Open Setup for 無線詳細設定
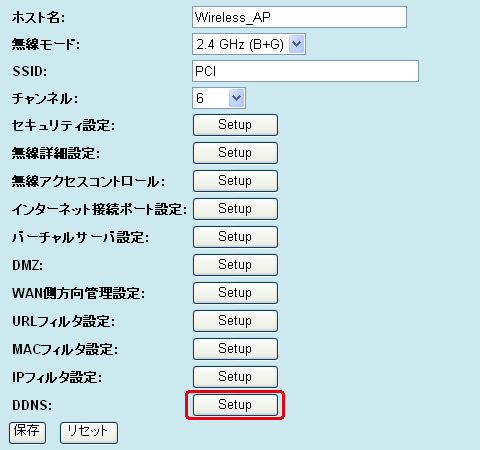This screenshot has height=450, width=480. coord(235,153)
